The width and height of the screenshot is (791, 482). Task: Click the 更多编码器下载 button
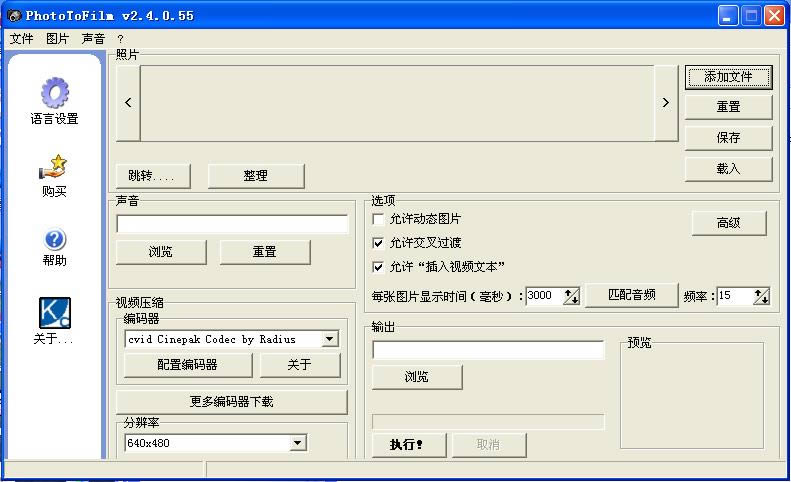(x=232, y=402)
